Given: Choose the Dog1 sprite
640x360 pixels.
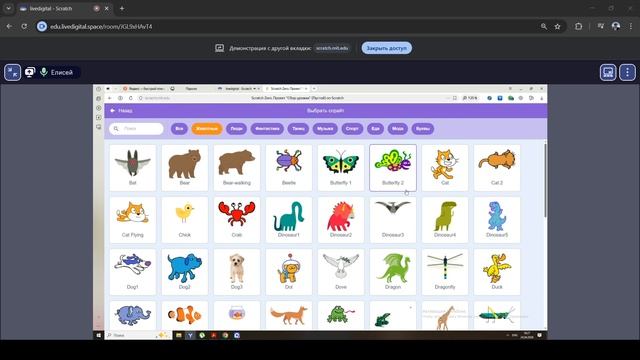Looking at the screenshot, I should click(x=133, y=272).
